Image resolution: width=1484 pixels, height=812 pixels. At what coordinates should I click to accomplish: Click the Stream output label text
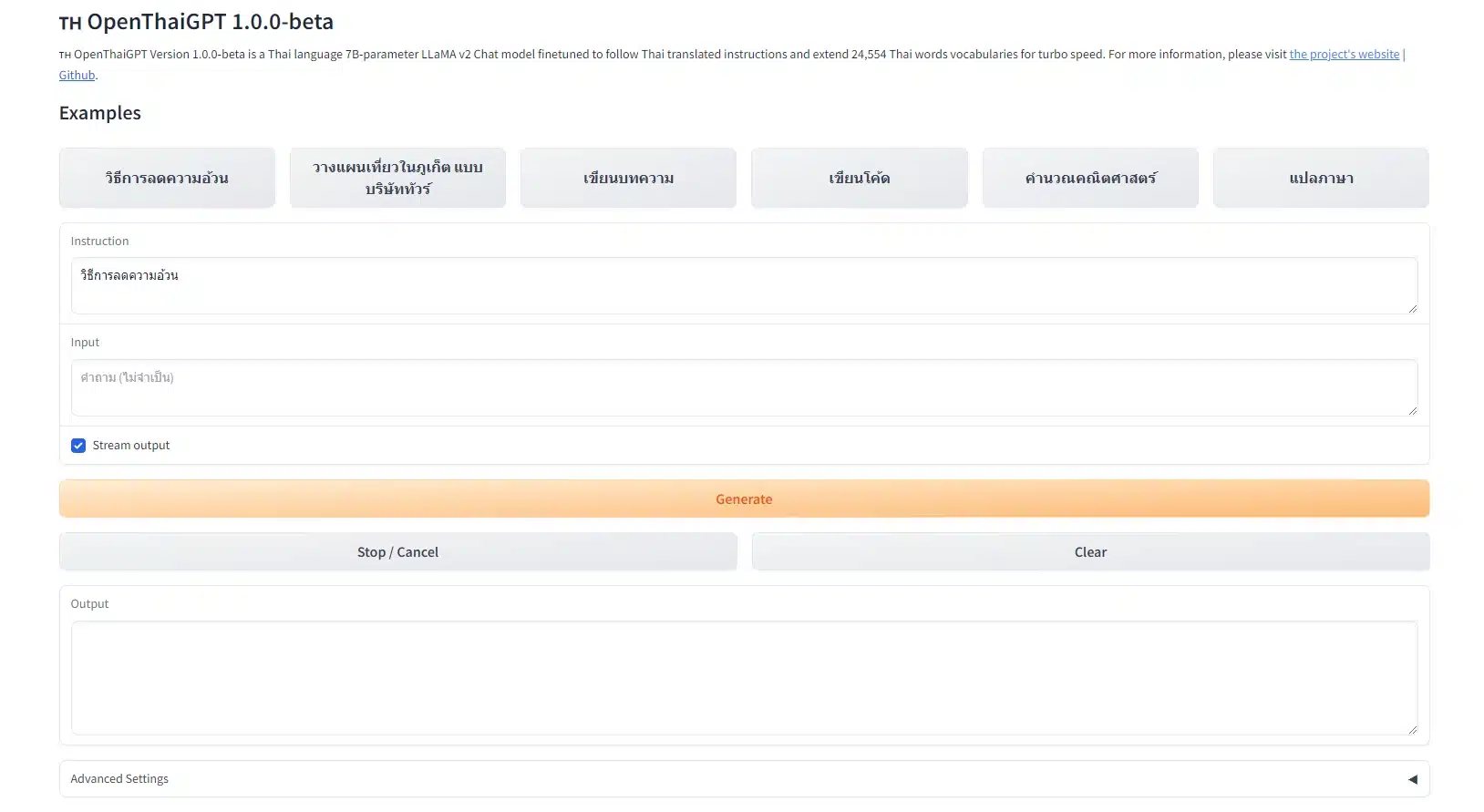tap(131, 446)
